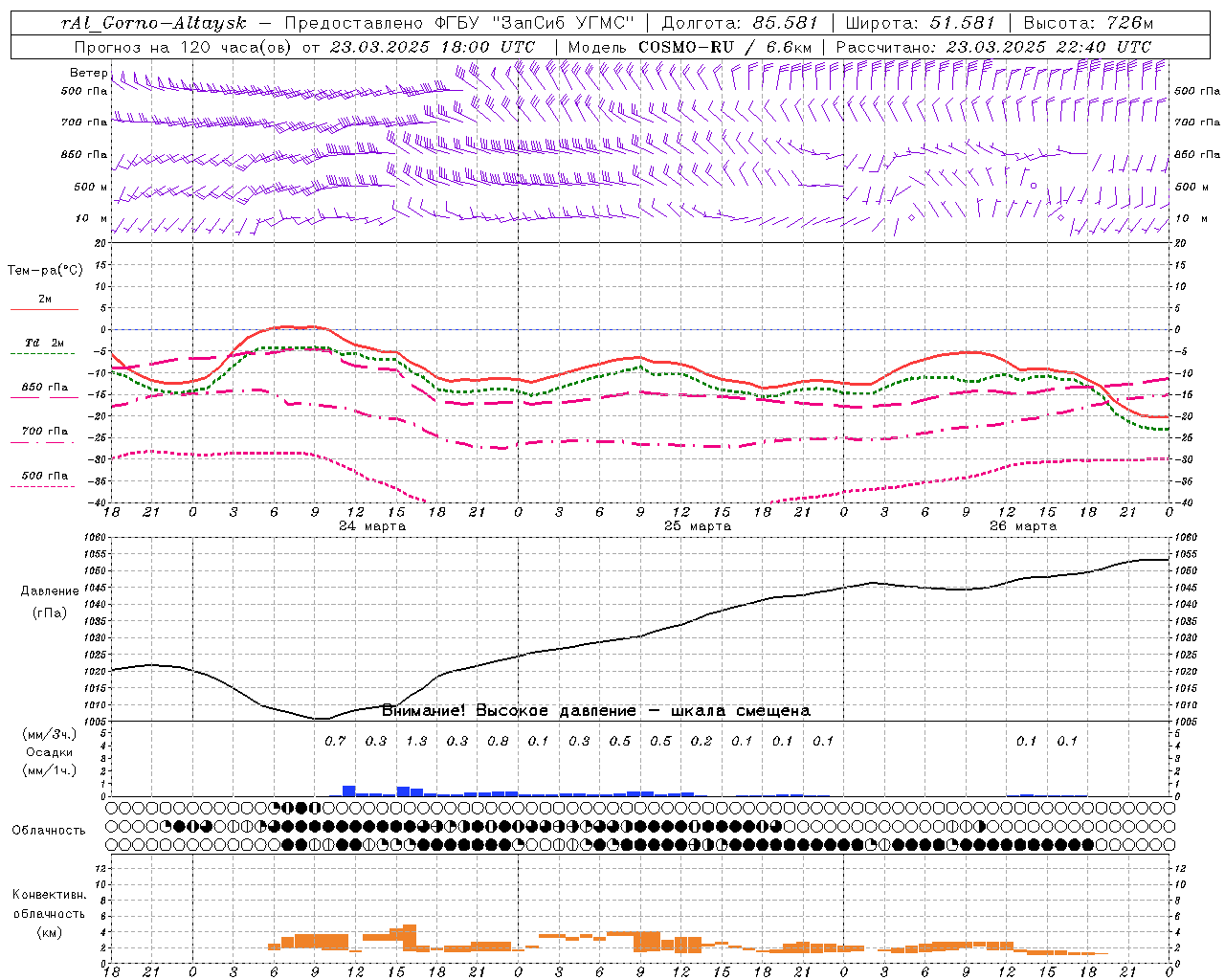Click the Тем-ра(°C) temperature label

point(45,271)
